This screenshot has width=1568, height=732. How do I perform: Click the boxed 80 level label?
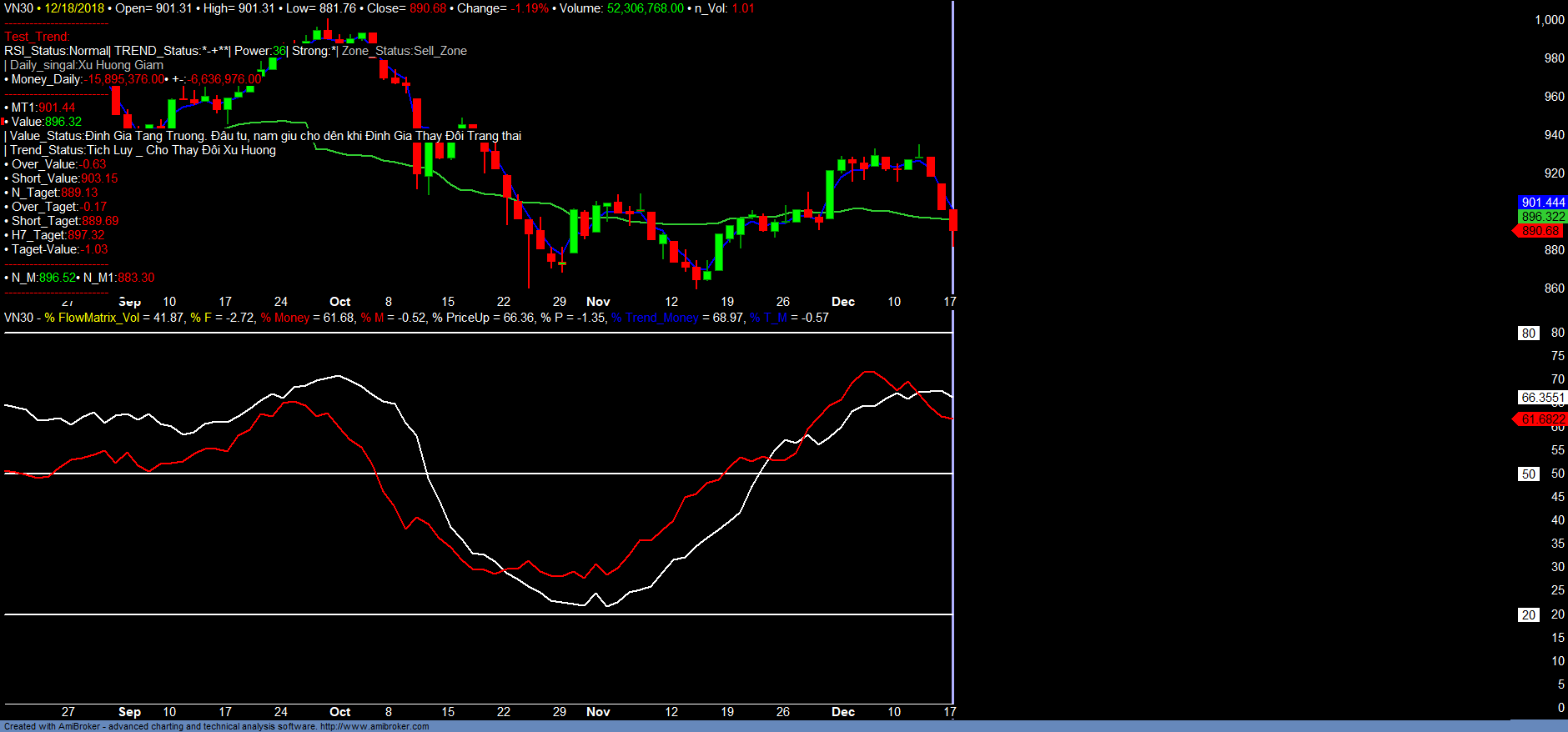[1528, 333]
